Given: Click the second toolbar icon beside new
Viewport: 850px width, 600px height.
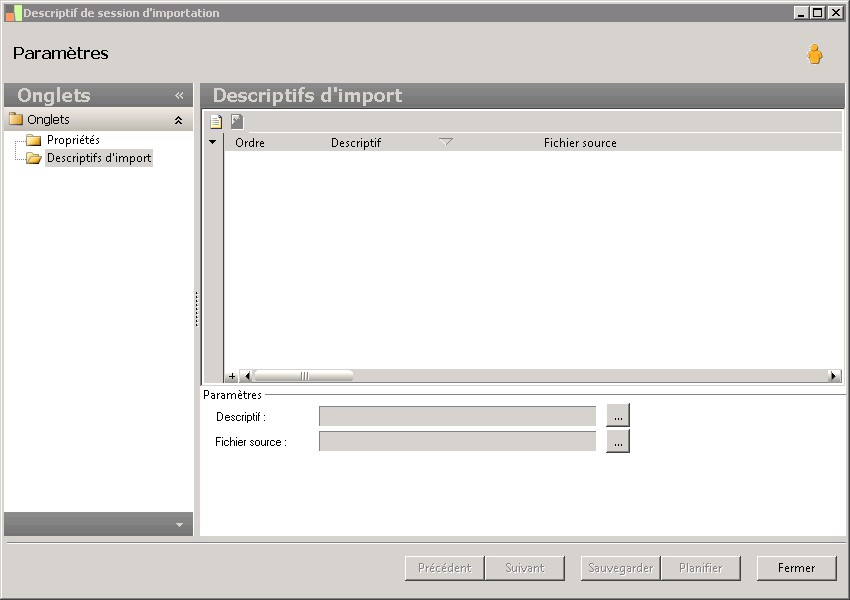Looking at the screenshot, I should pyautogui.click(x=237, y=121).
